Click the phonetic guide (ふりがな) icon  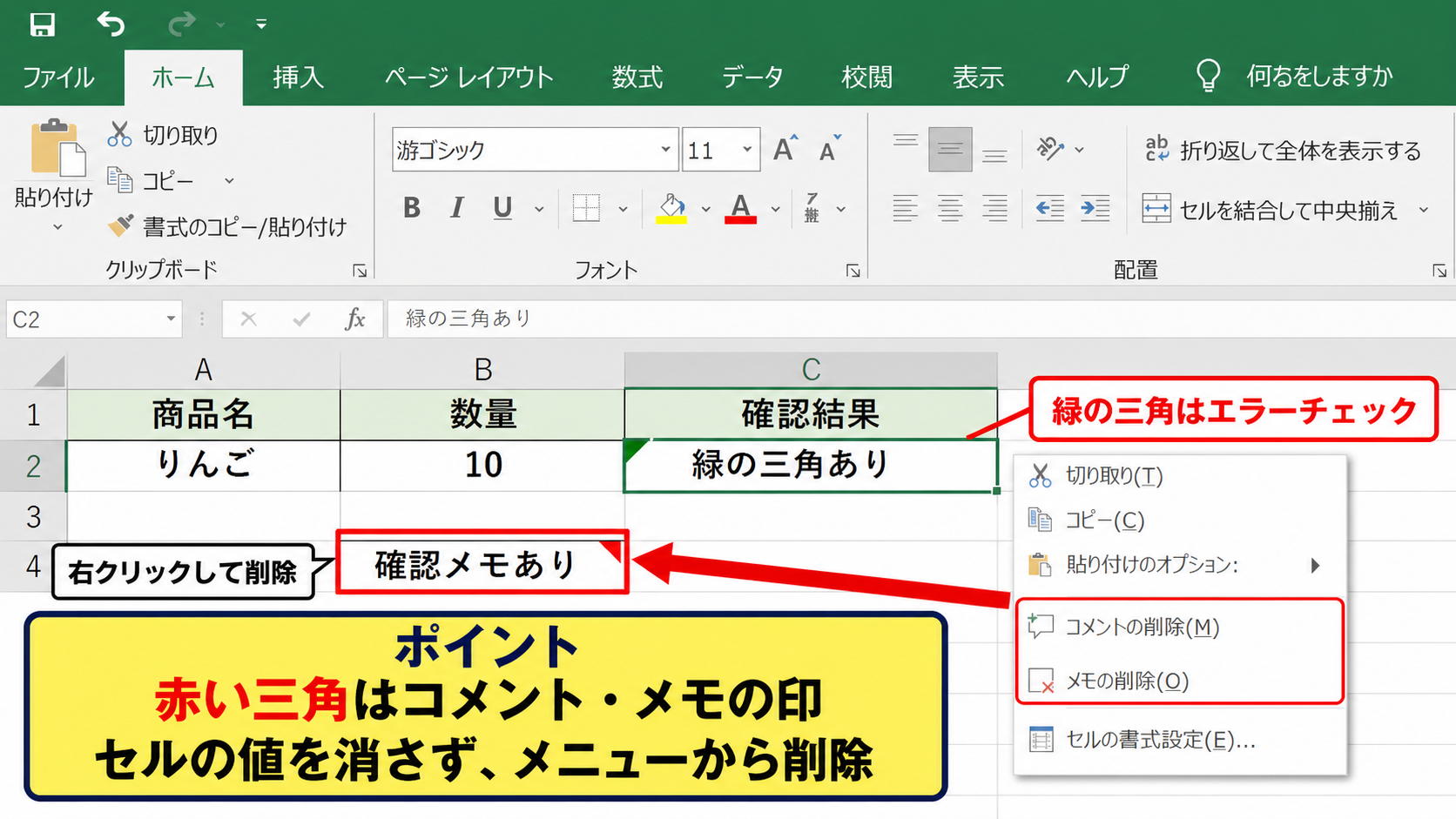(812, 208)
